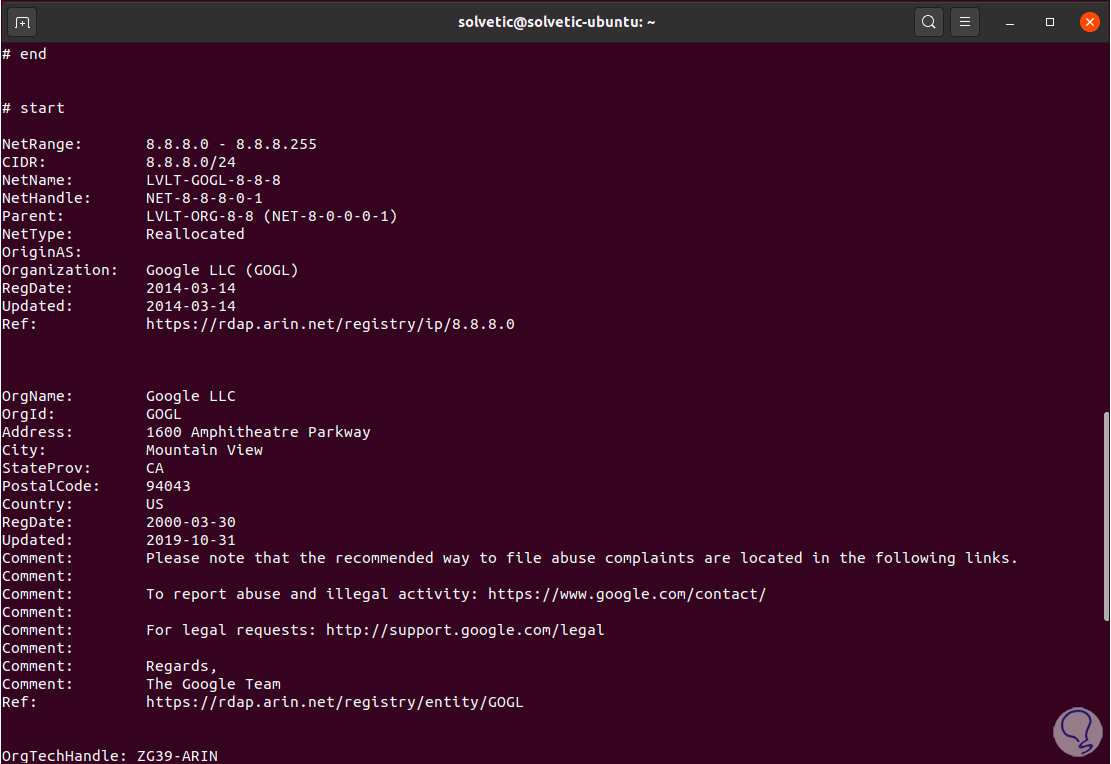Minimize the terminal window
Viewport: 1111px width, 764px height.
coord(1013,21)
